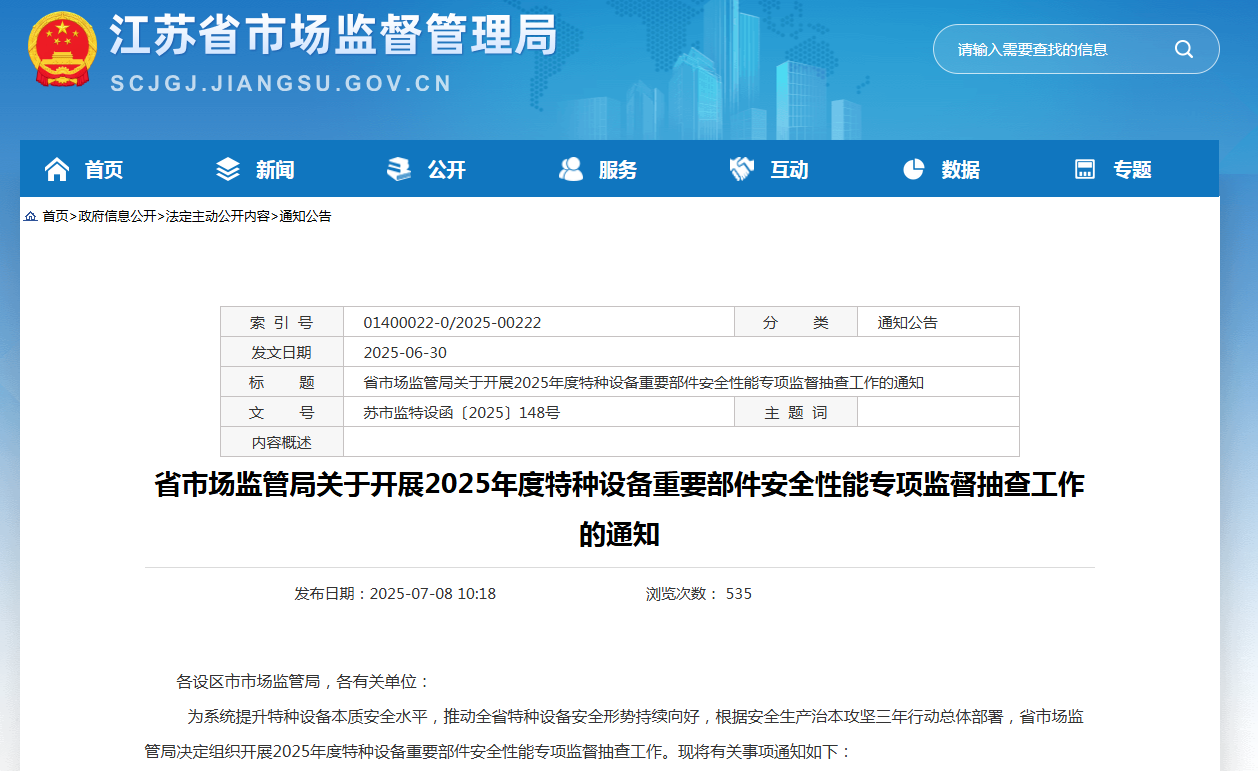
Task: Go to 通知公告 in breadcrumb
Action: tap(305, 216)
